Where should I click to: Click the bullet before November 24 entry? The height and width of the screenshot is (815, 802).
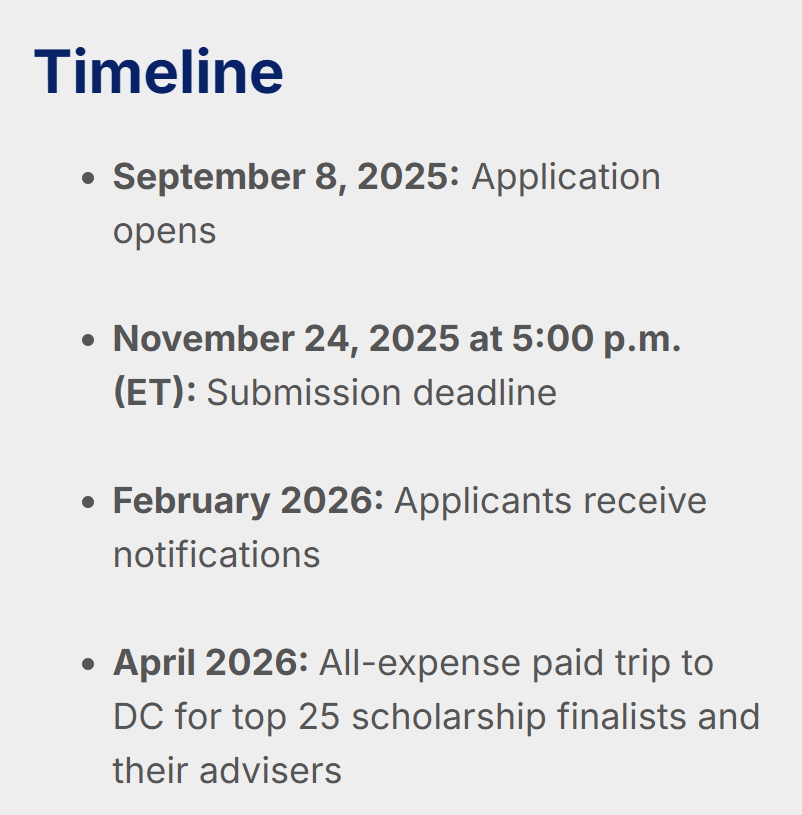(88, 340)
